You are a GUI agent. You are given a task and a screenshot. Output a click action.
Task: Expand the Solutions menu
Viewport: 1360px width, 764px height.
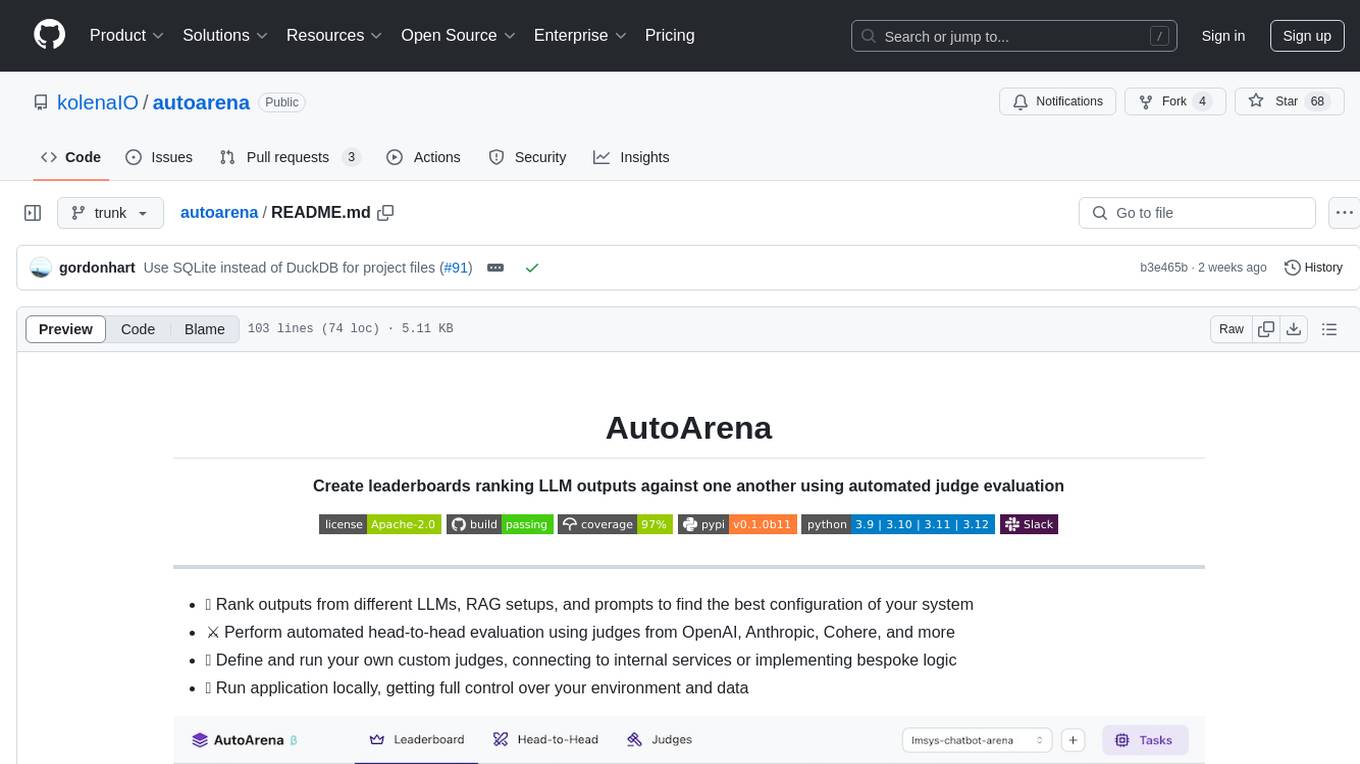[x=226, y=35]
